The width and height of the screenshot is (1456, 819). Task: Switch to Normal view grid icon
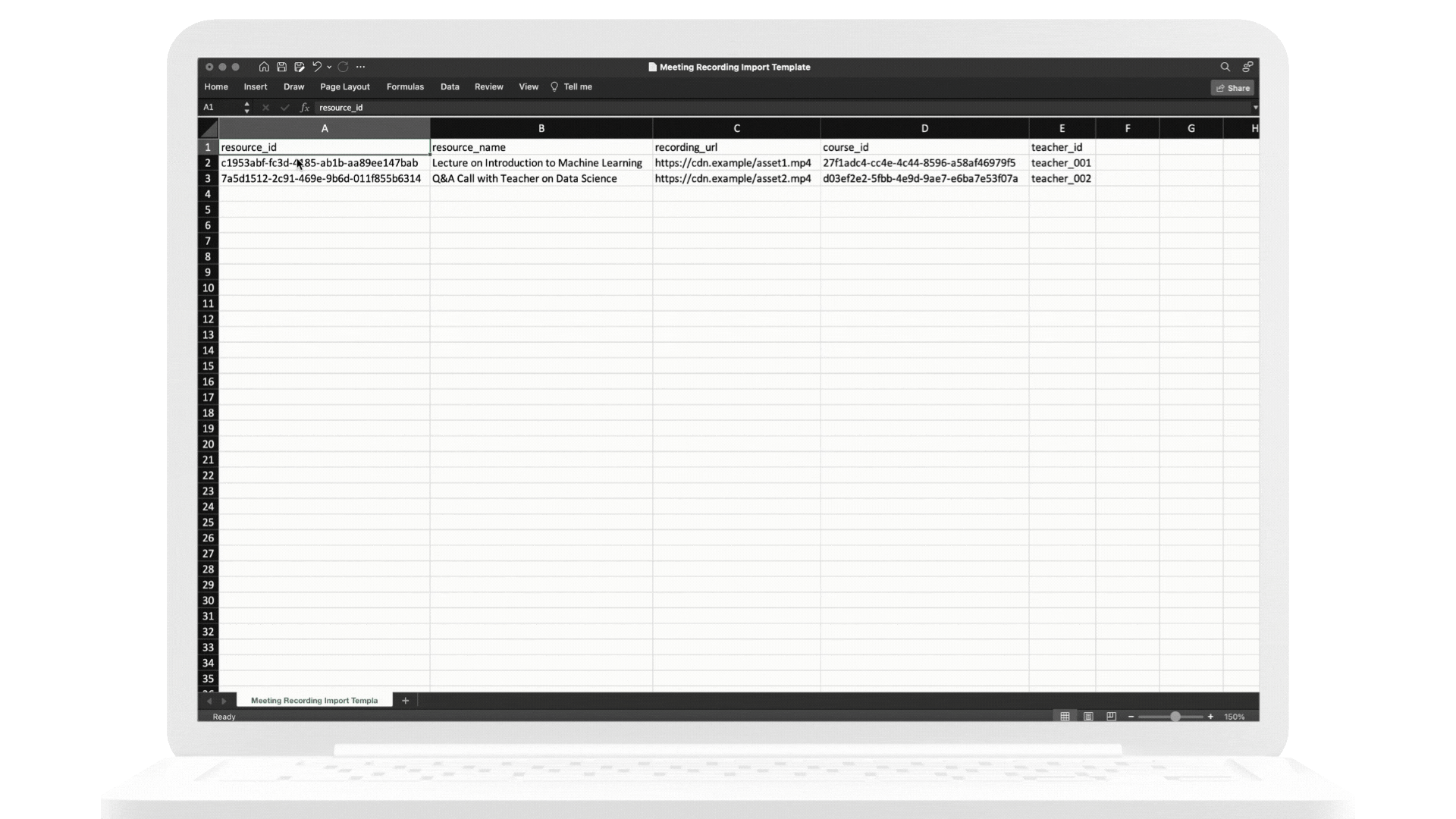pyautogui.click(x=1065, y=716)
